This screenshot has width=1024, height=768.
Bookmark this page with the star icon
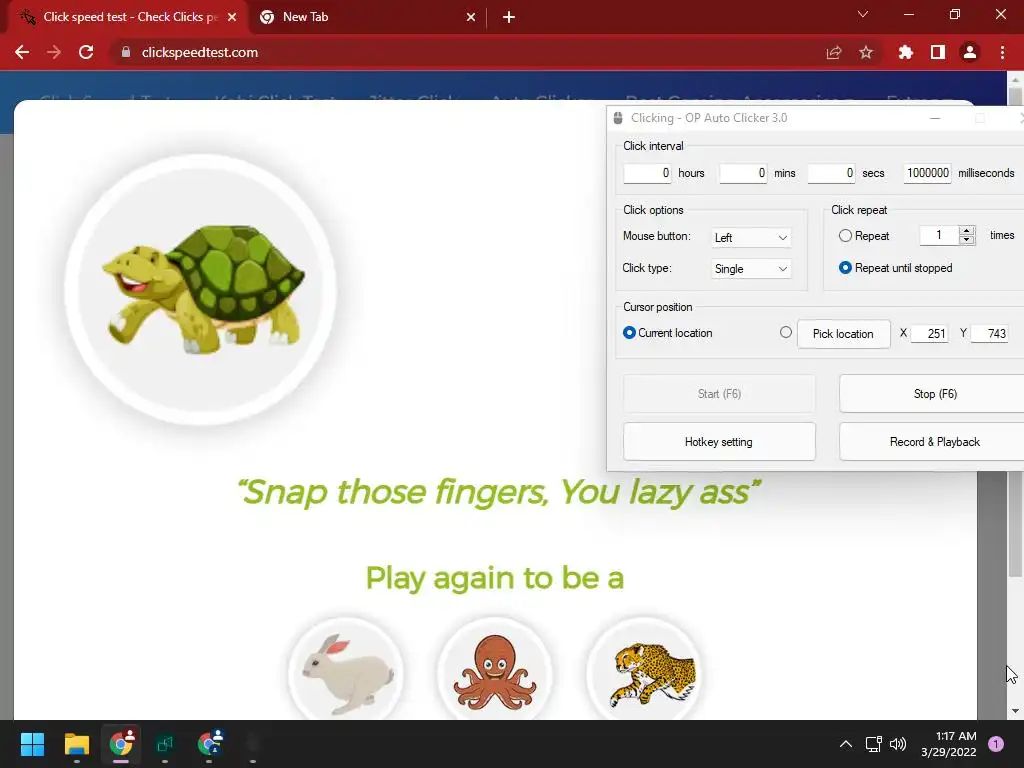point(866,52)
